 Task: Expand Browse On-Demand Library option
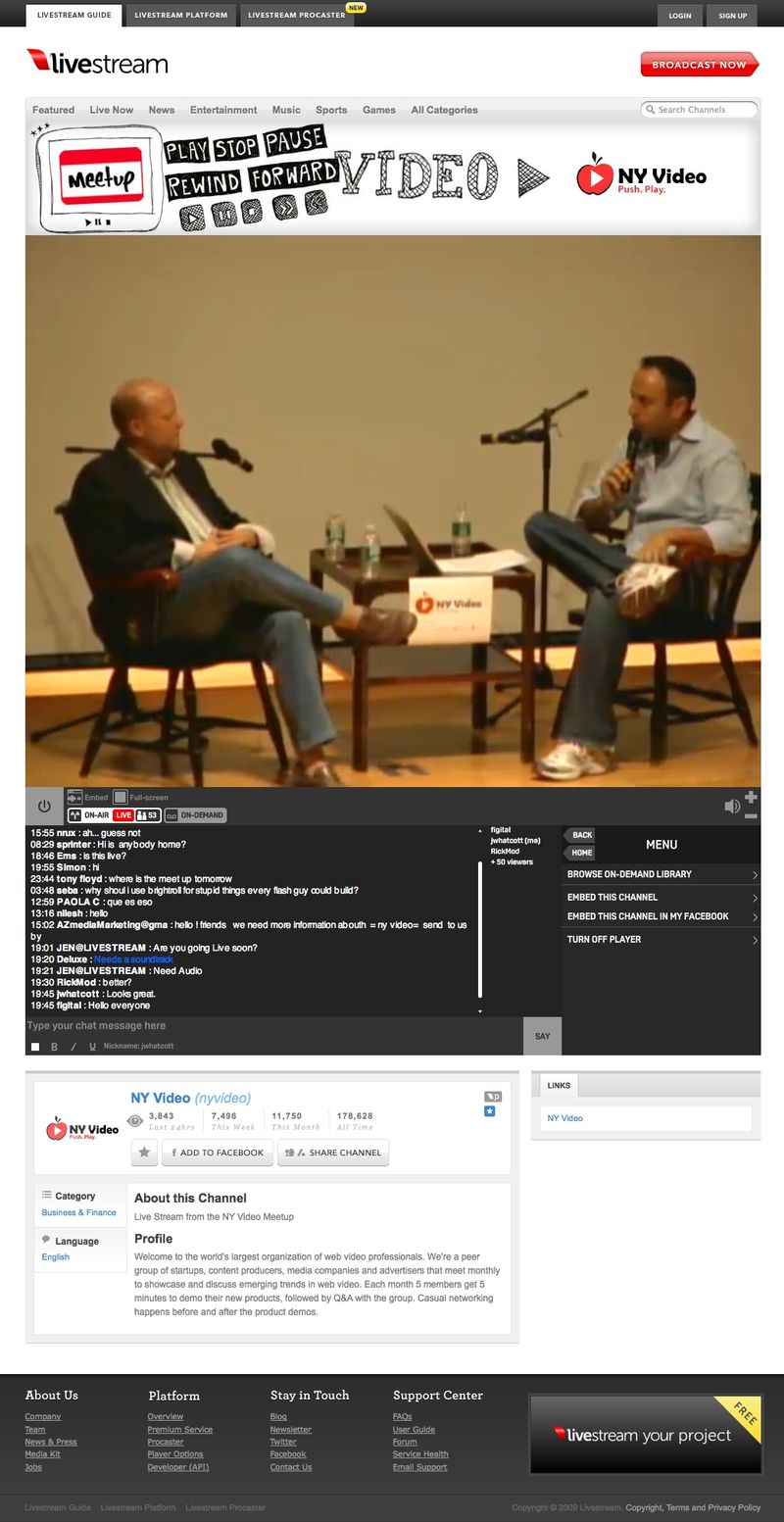coord(661,874)
